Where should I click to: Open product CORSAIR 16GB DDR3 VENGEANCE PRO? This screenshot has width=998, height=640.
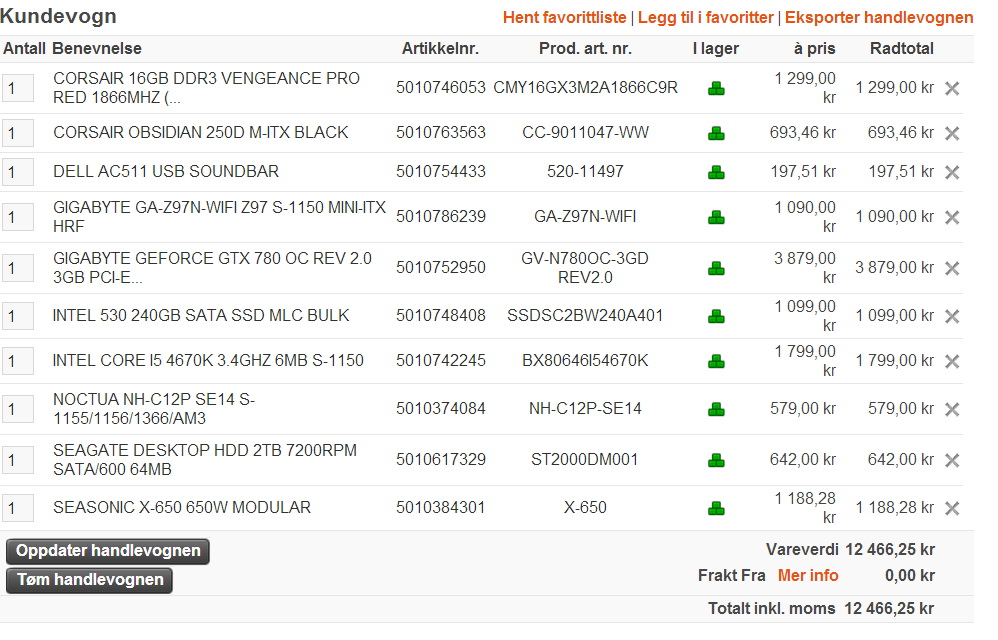[206, 88]
